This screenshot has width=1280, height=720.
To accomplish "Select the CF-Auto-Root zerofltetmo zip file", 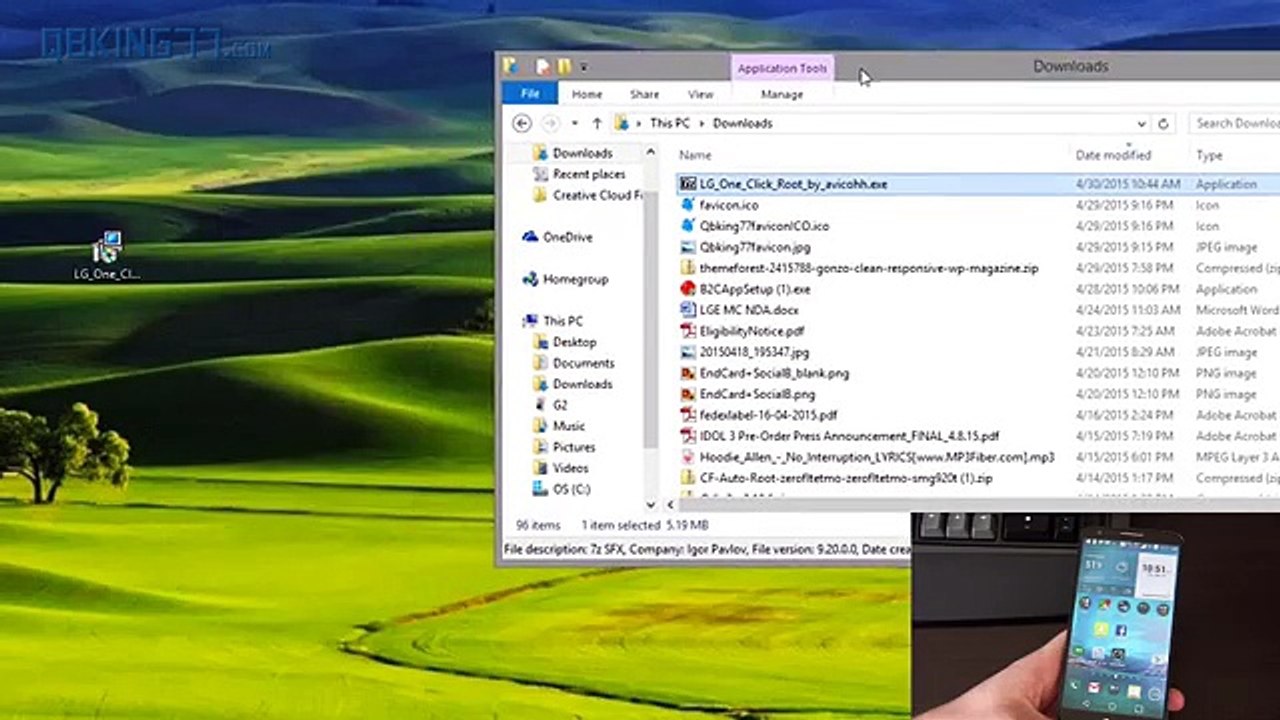I will pos(846,478).
